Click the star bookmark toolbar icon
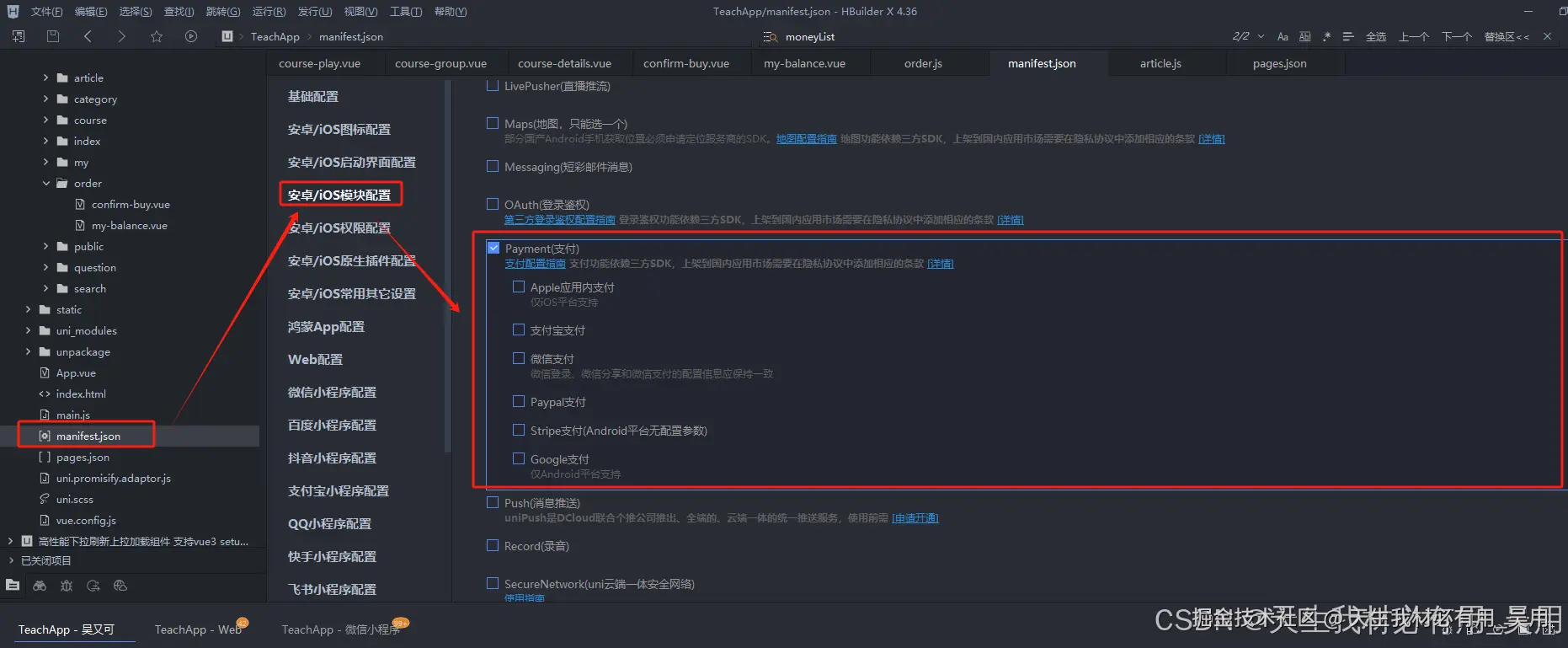Screen dimensions: 1568x648 [x=157, y=36]
